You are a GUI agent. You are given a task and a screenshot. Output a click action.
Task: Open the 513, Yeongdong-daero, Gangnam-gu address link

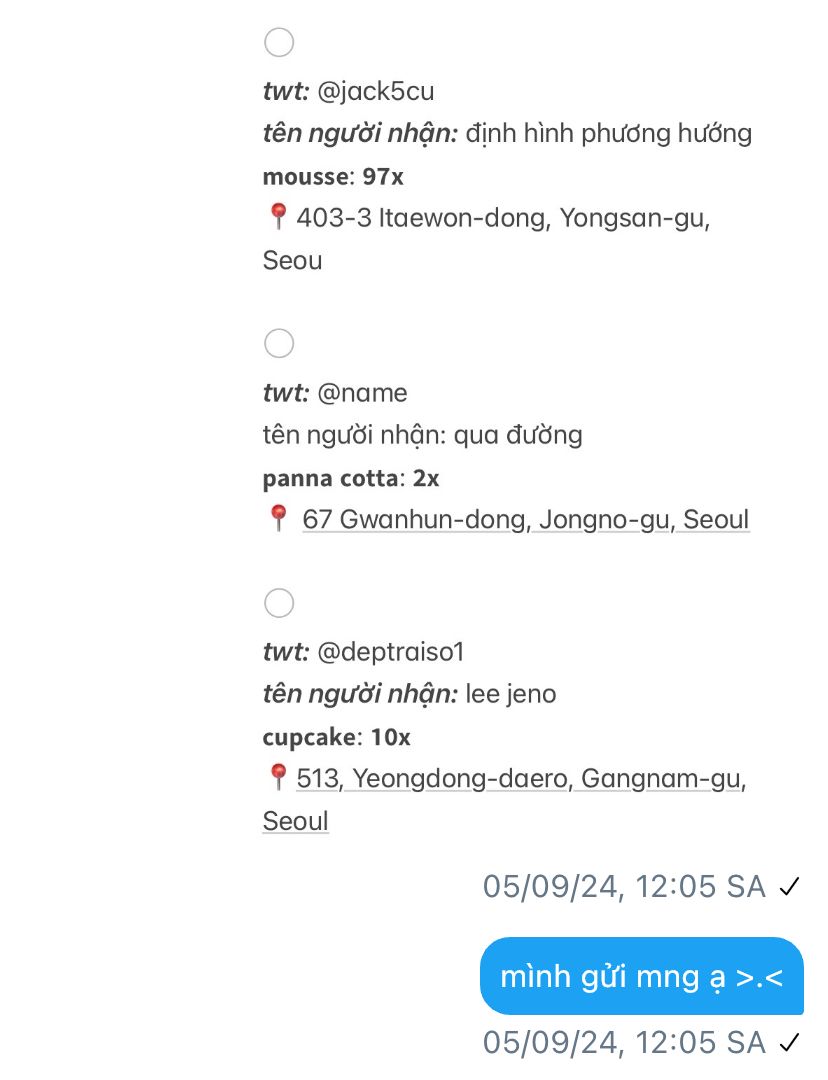[521, 779]
